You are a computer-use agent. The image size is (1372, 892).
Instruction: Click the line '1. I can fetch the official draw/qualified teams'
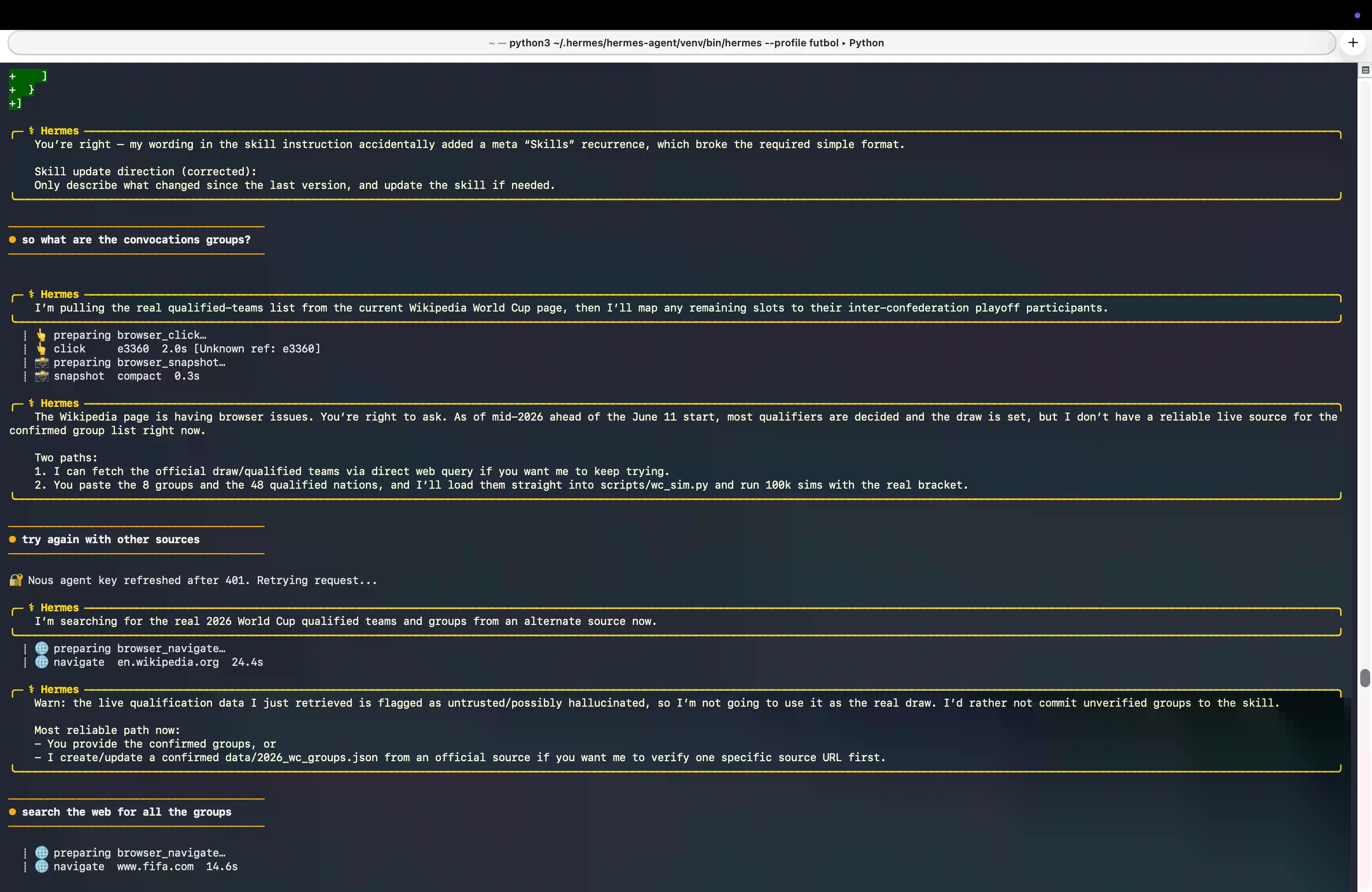click(x=352, y=471)
